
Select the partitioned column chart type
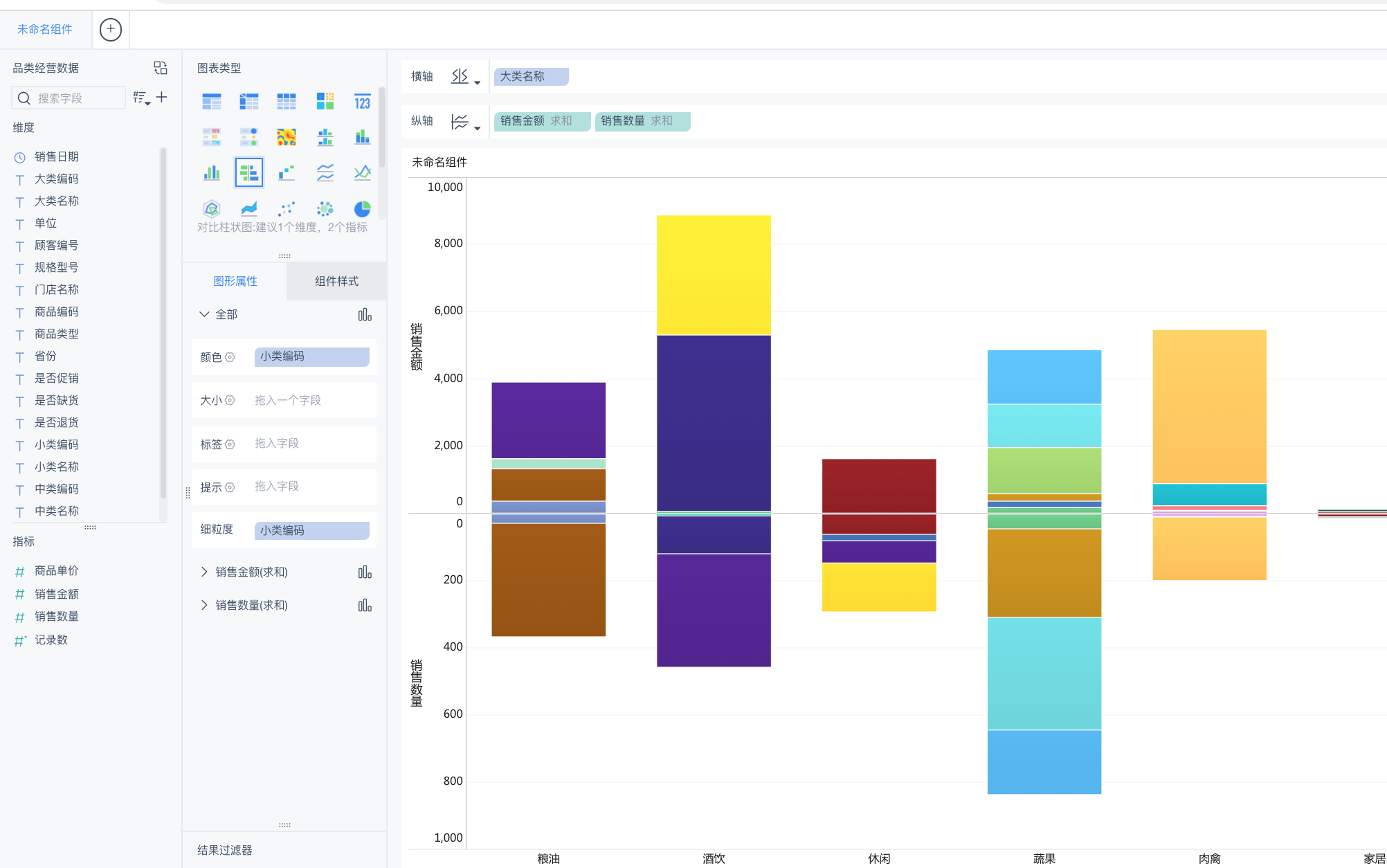(x=325, y=136)
